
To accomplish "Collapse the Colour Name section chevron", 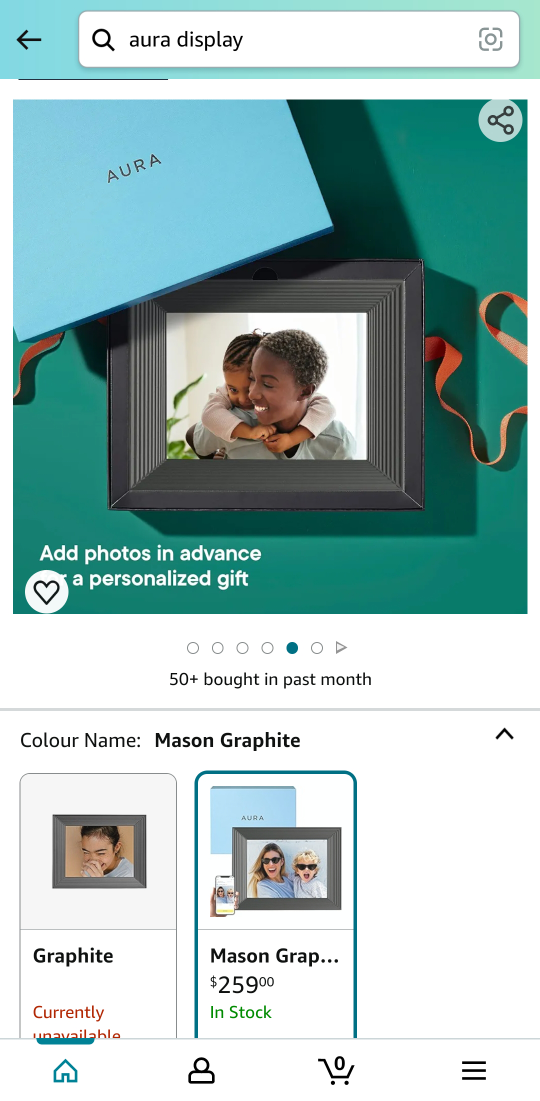I will 505,734.
